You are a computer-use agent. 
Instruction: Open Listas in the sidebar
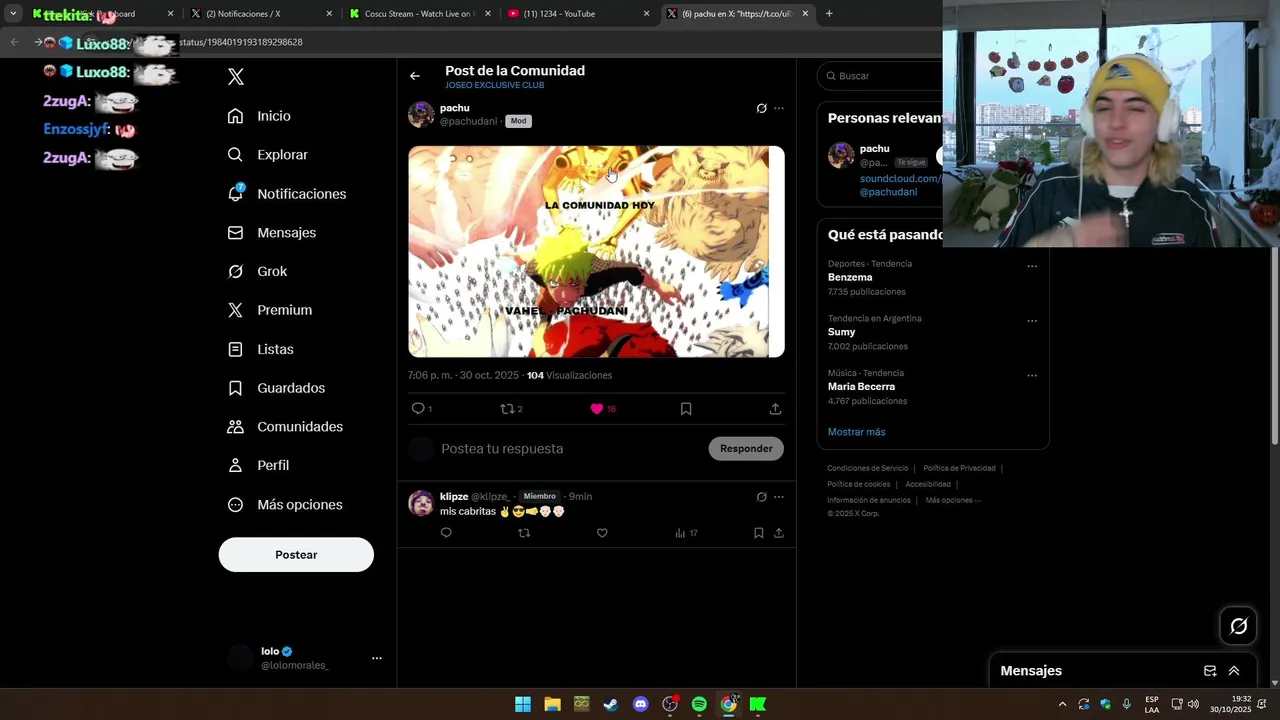tap(260, 349)
